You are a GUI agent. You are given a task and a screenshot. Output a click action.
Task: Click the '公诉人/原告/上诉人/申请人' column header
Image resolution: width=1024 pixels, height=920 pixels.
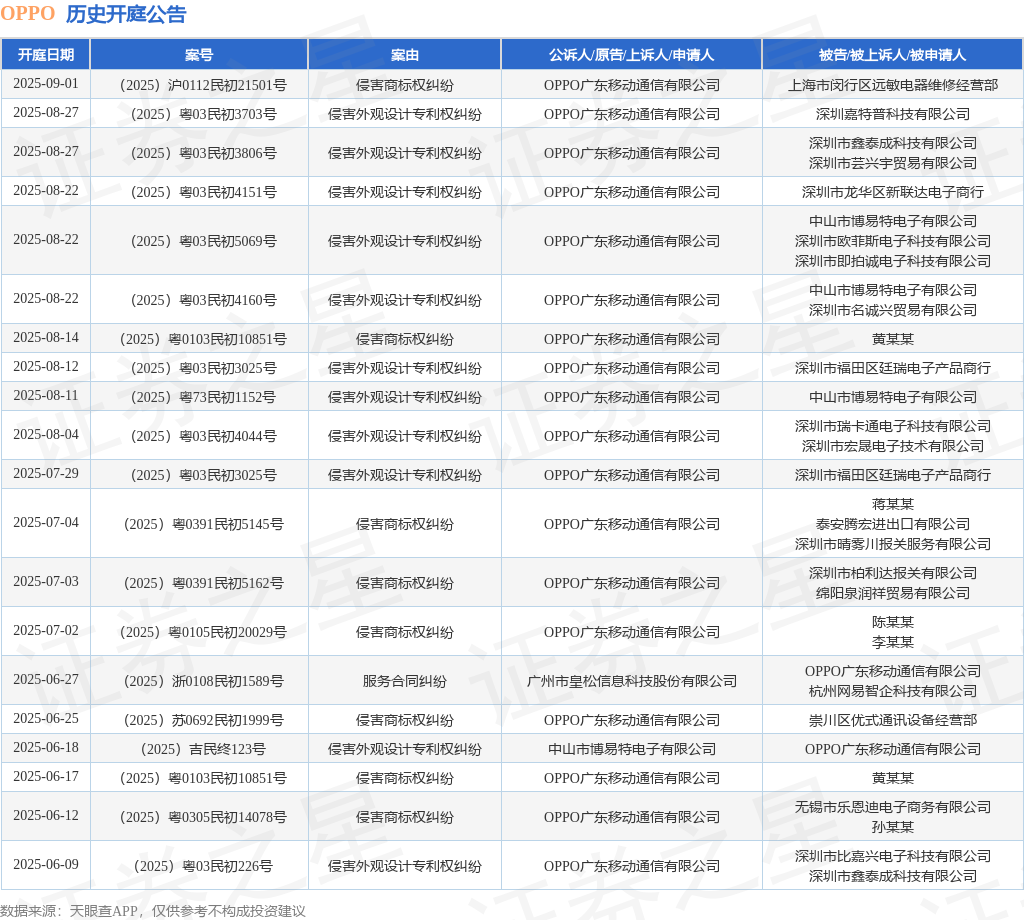point(631,55)
